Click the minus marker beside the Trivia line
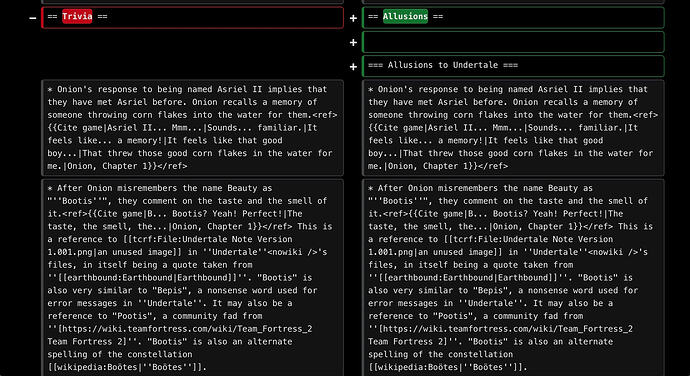 (x=33, y=18)
